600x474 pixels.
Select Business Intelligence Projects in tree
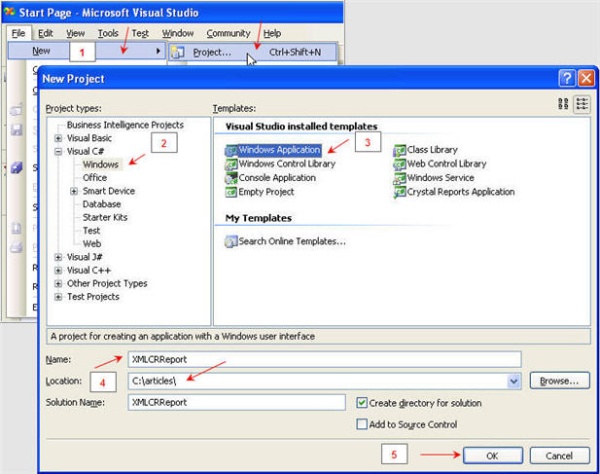125,125
